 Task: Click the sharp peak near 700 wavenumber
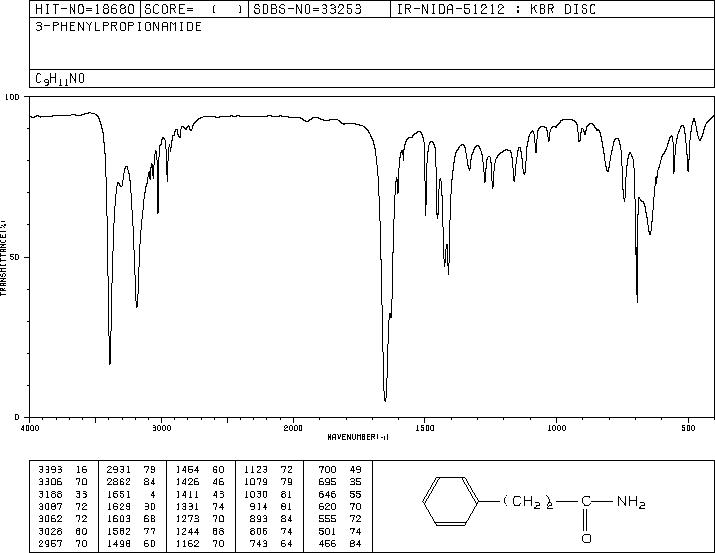(x=637, y=301)
